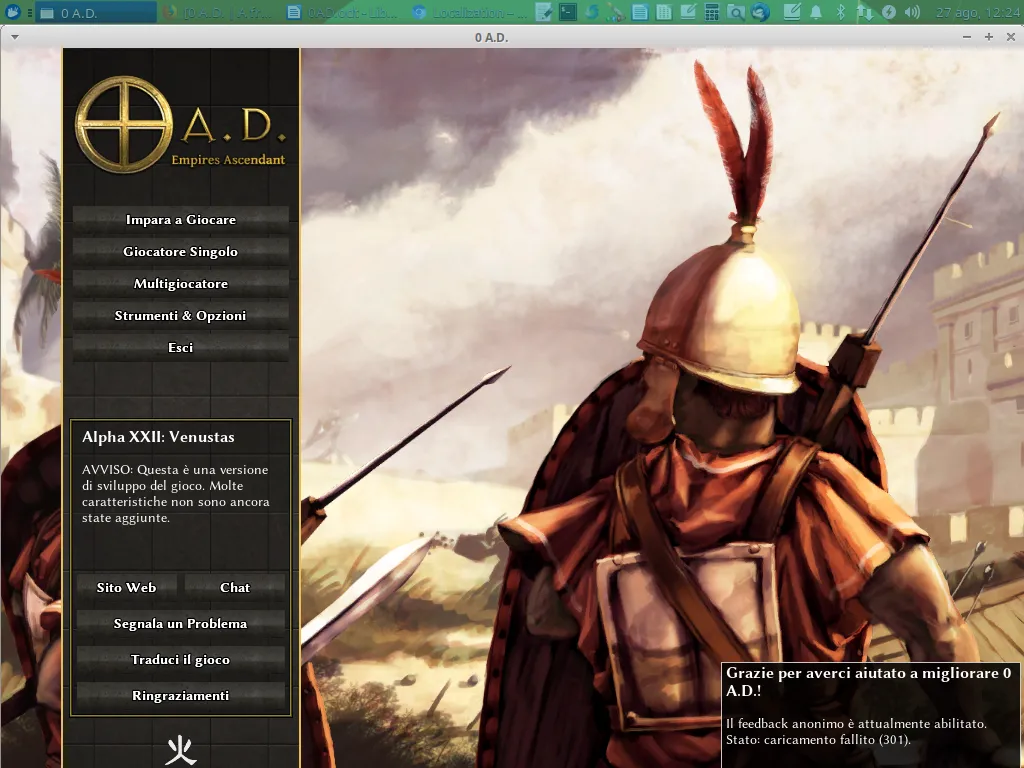This screenshot has height=768, width=1024.
Task: Click the anonymous feedback abilitato status line
Action: click(x=856, y=724)
